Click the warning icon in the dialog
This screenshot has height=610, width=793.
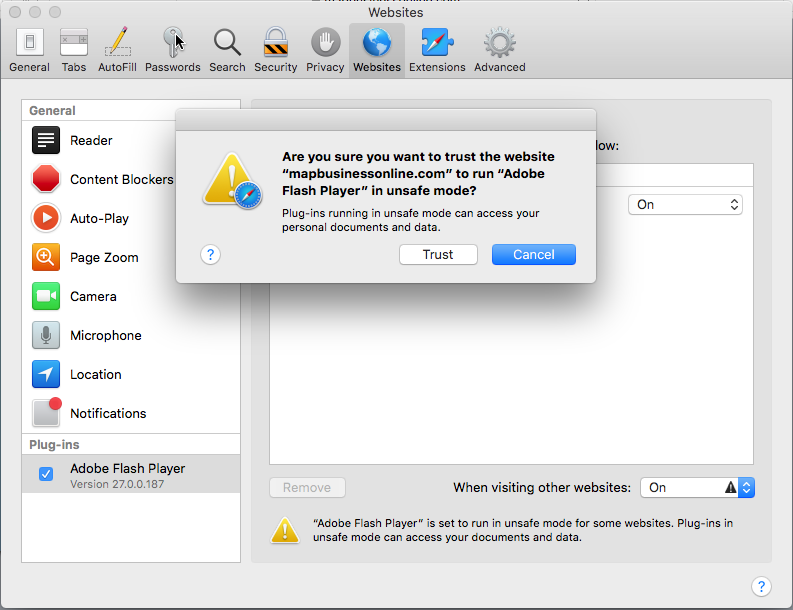click(232, 180)
